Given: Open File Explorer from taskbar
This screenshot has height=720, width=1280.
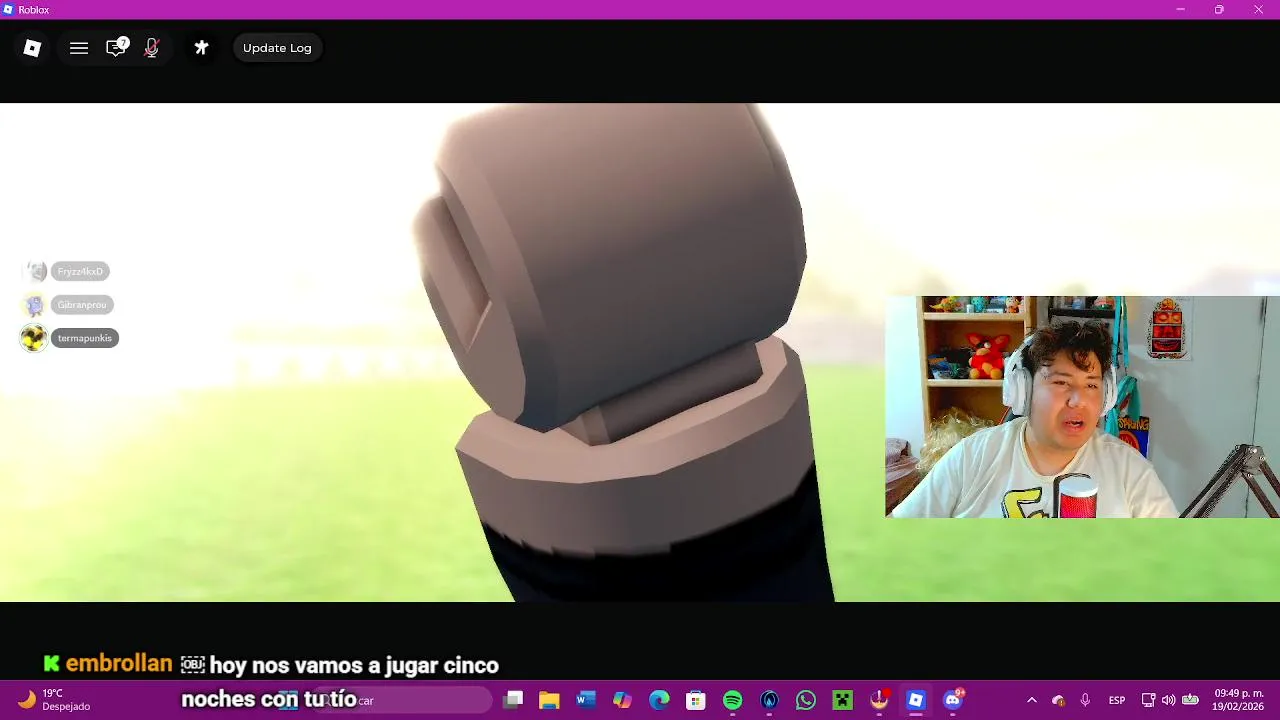Looking at the screenshot, I should [x=549, y=700].
